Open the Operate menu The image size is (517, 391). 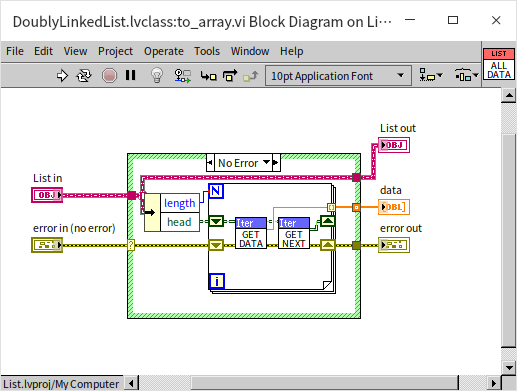click(164, 51)
